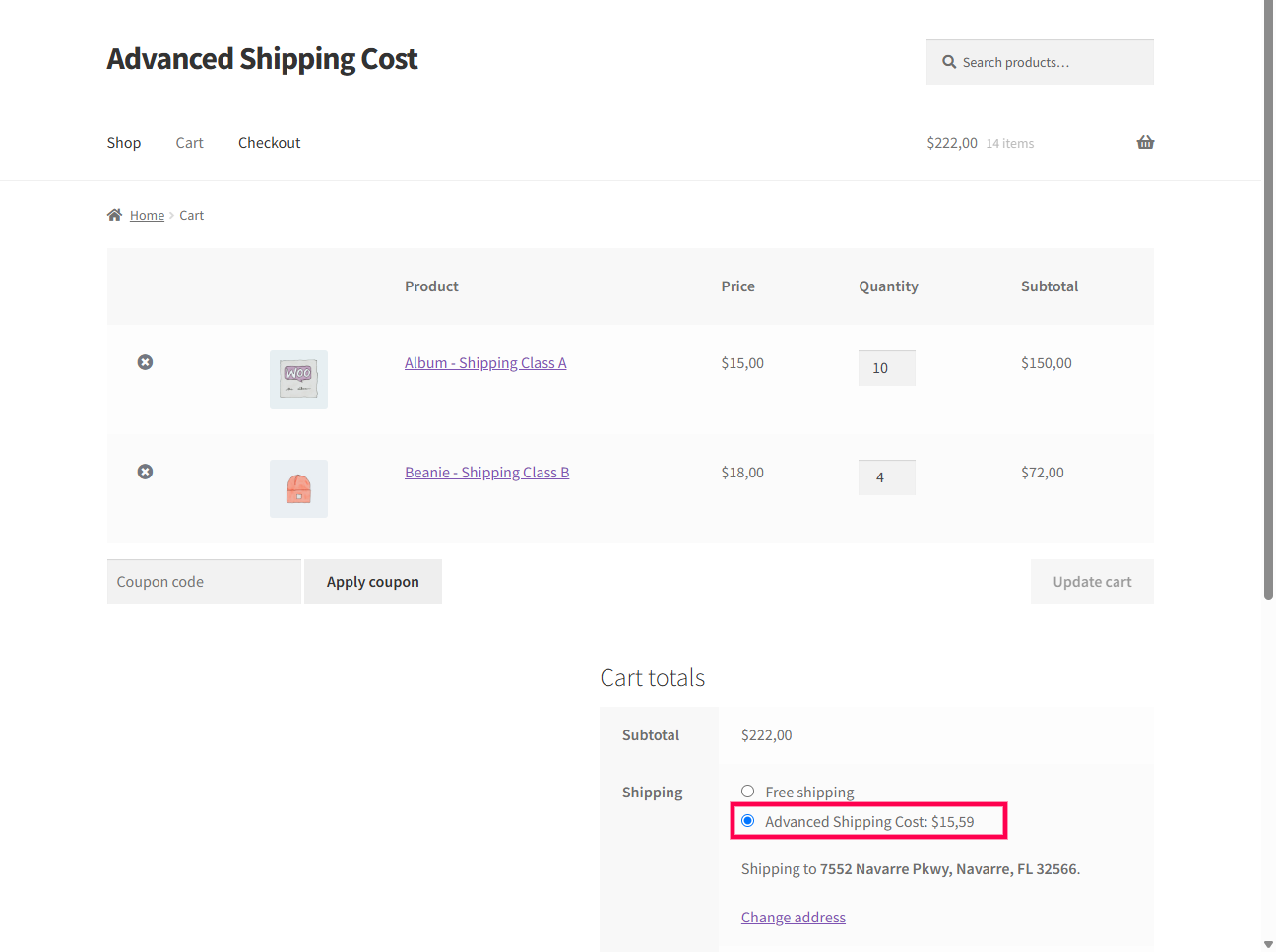Click the Cart navigation menu item
This screenshot has width=1276, height=952.
[189, 142]
